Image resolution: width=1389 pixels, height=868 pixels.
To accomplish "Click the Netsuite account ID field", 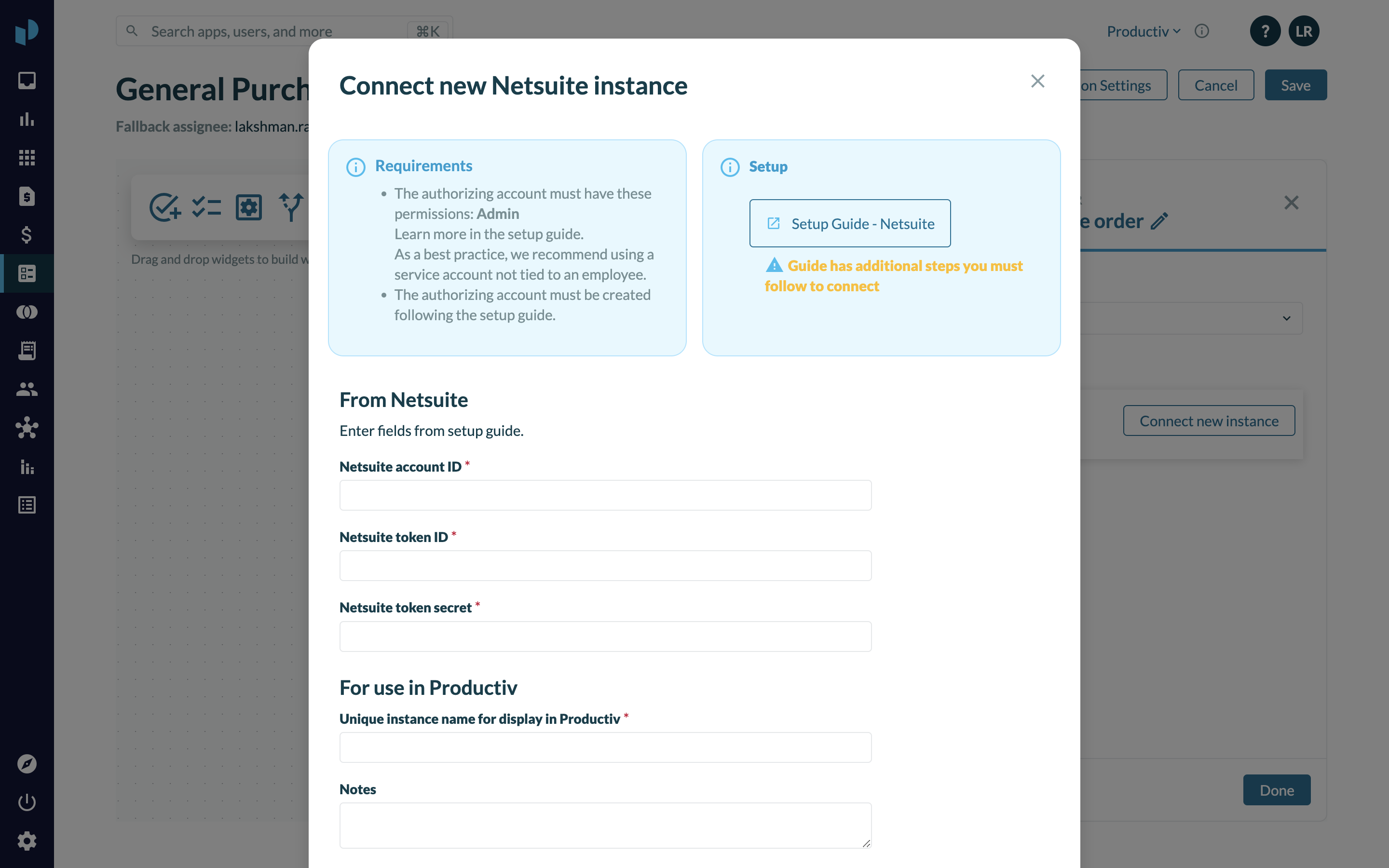I will 605,495.
